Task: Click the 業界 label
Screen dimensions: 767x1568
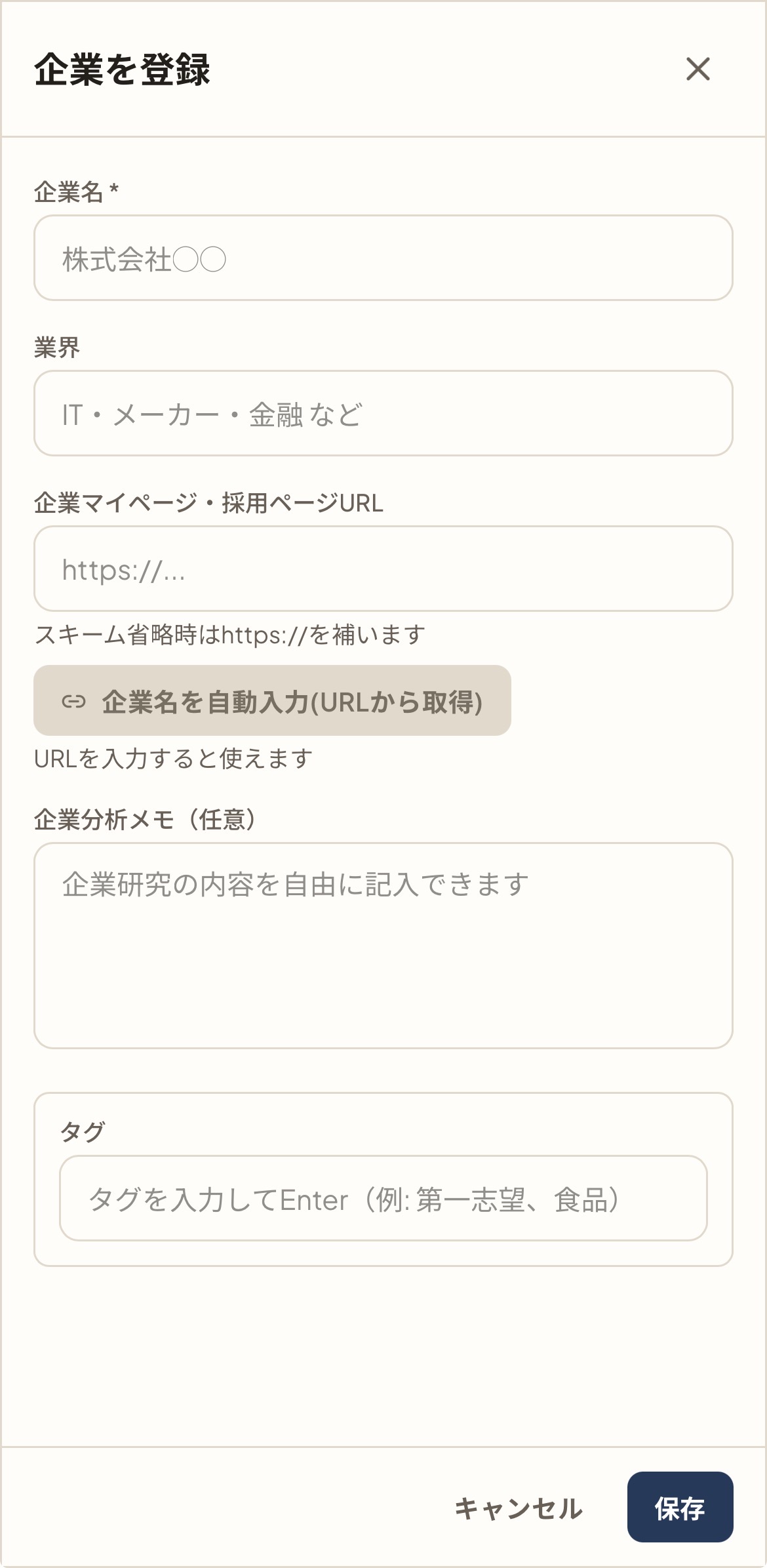Action: pyautogui.click(x=57, y=348)
